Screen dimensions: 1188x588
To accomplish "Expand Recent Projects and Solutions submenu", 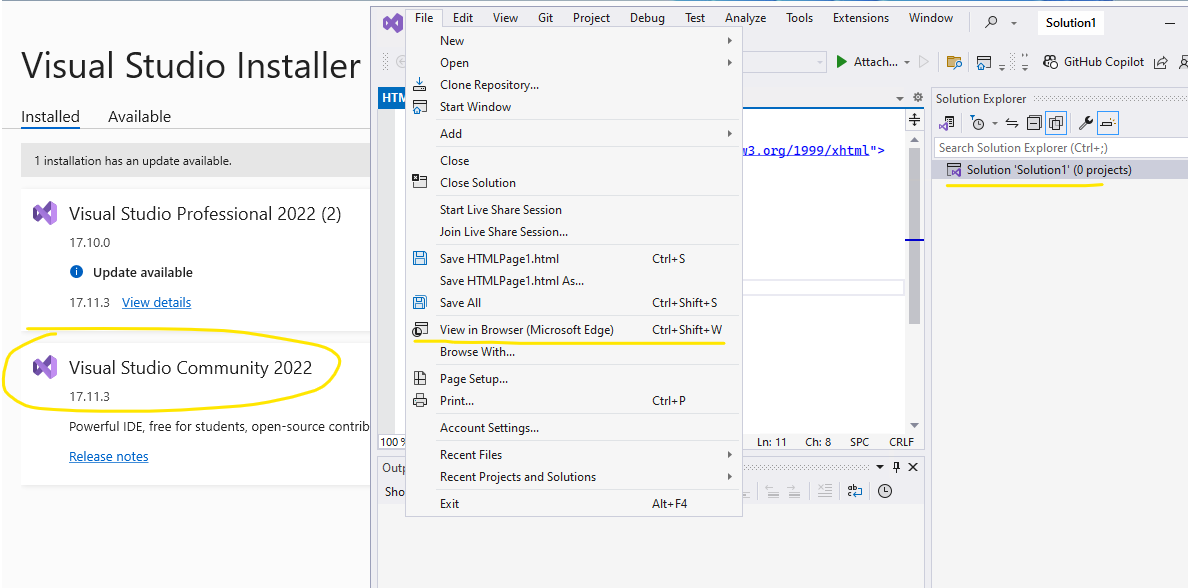I will (x=730, y=477).
